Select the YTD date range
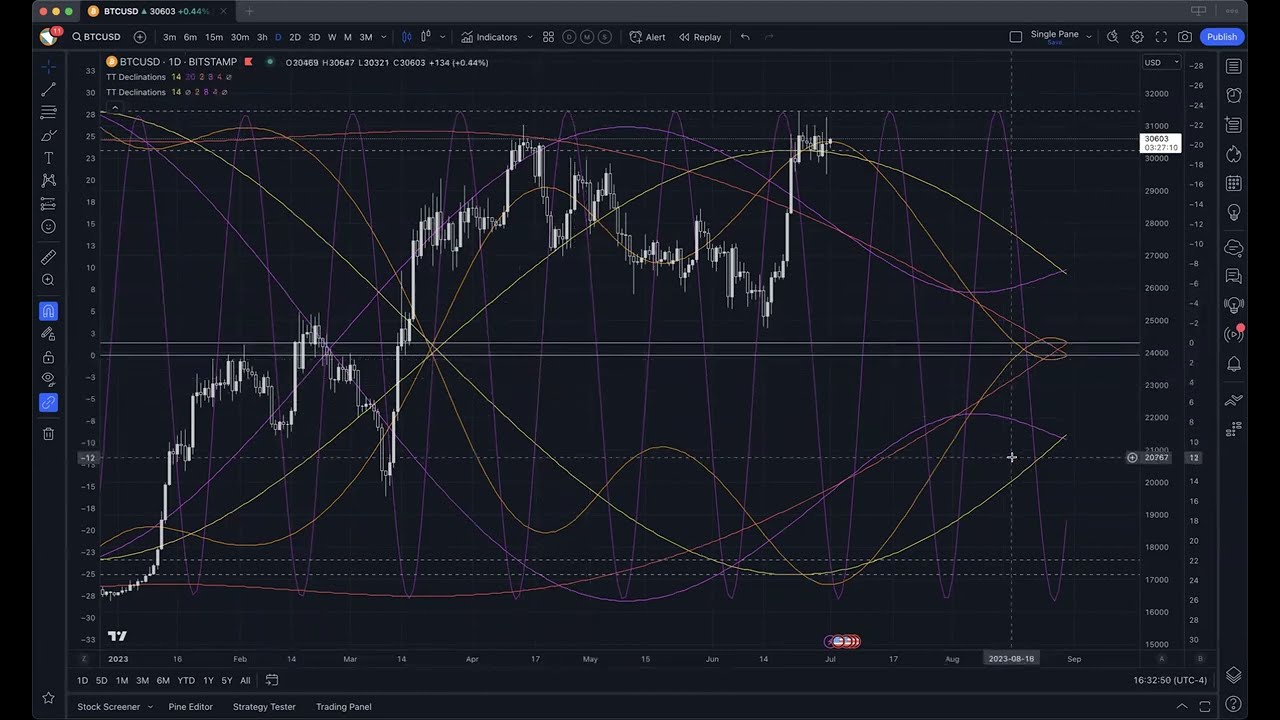Image resolution: width=1280 pixels, height=720 pixels. coord(186,680)
